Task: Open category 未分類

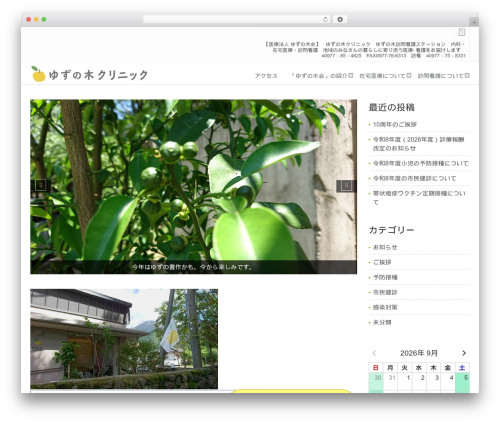Action: [382, 322]
